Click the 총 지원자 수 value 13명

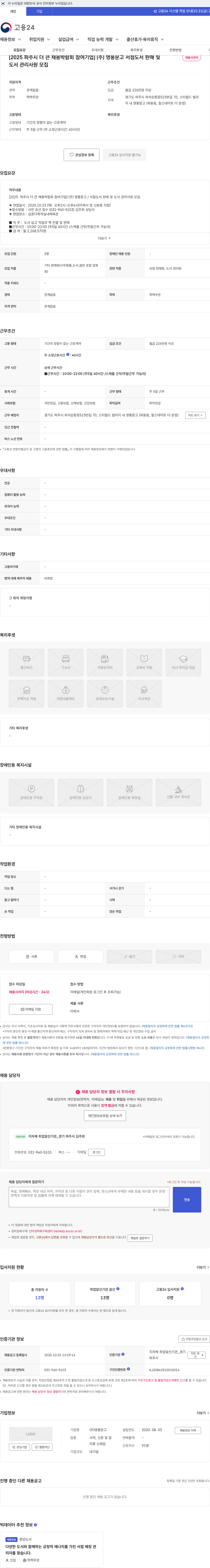pyautogui.click(x=40, y=1298)
